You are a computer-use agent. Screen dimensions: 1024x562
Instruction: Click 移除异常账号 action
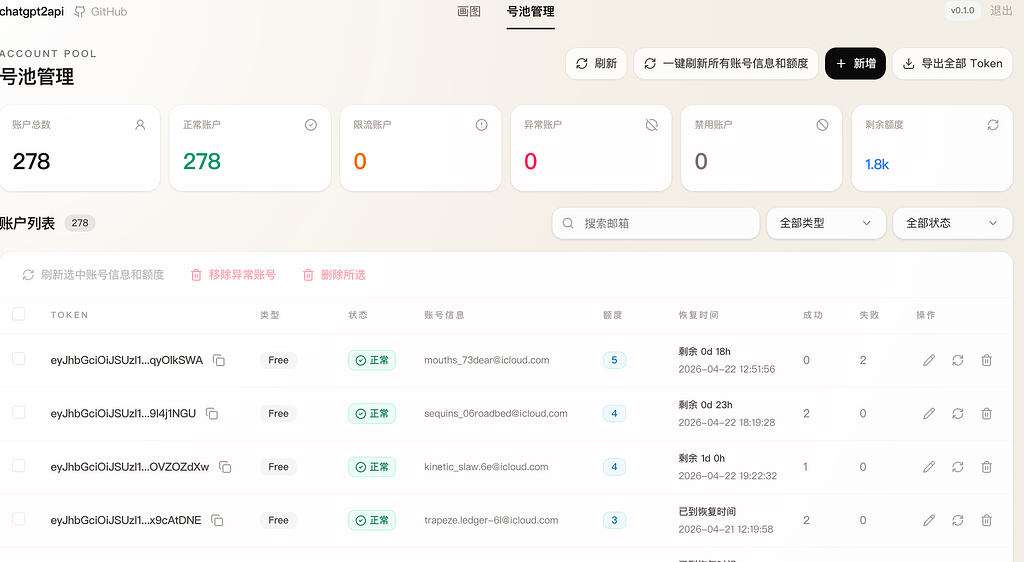coord(233,275)
